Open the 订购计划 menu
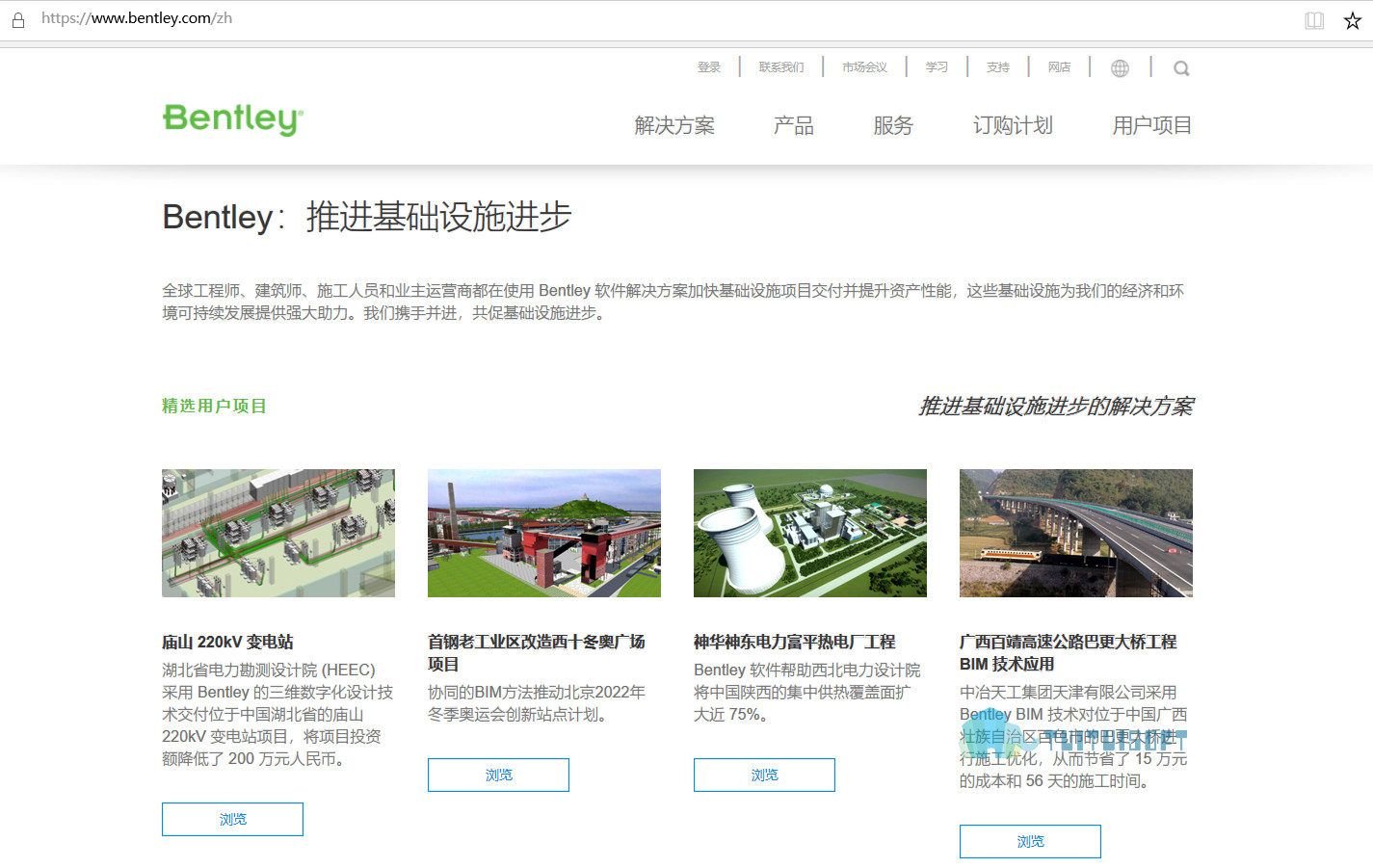This screenshot has width=1373, height=868. [1013, 125]
